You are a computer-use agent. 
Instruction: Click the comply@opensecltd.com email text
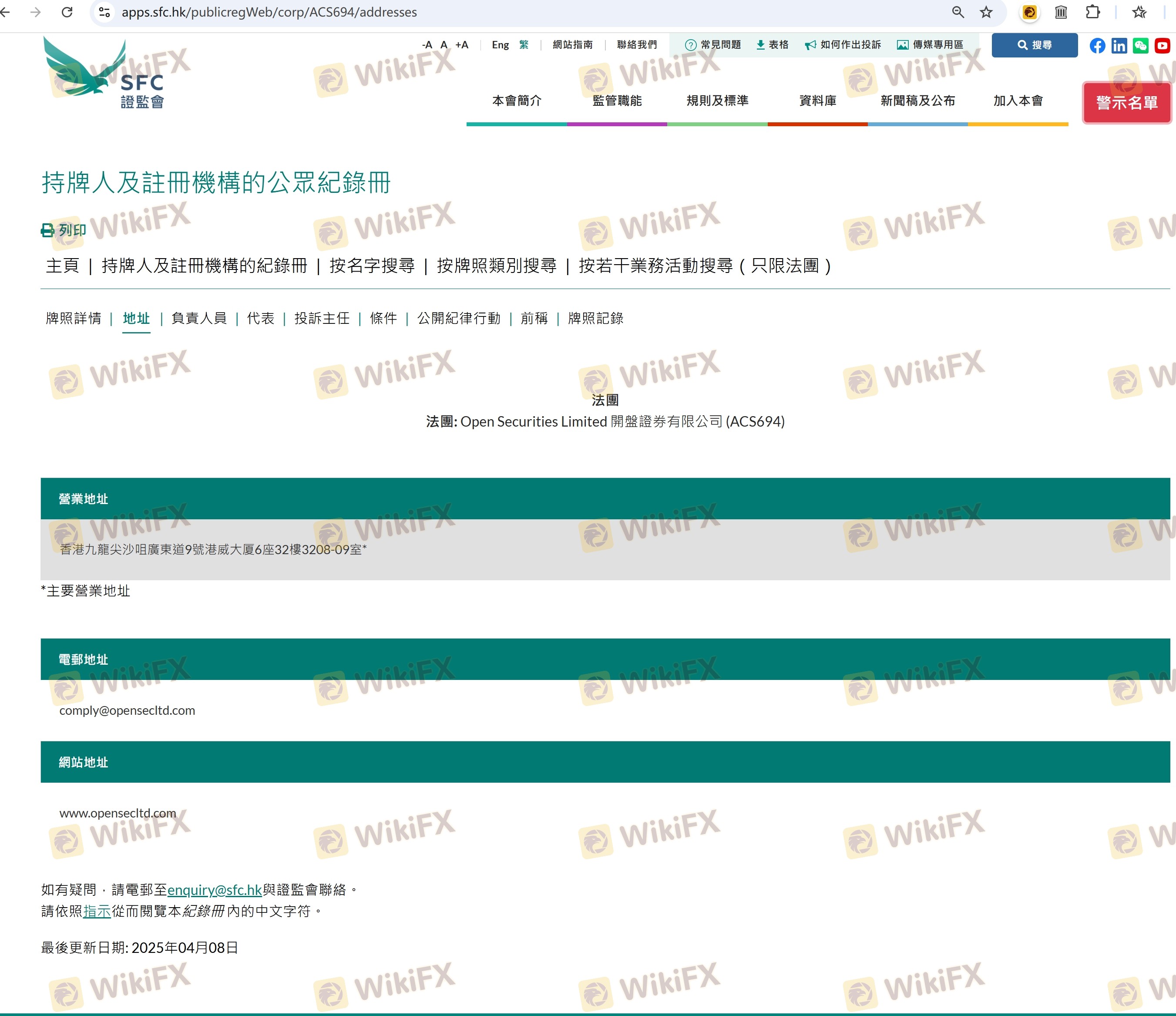click(127, 710)
